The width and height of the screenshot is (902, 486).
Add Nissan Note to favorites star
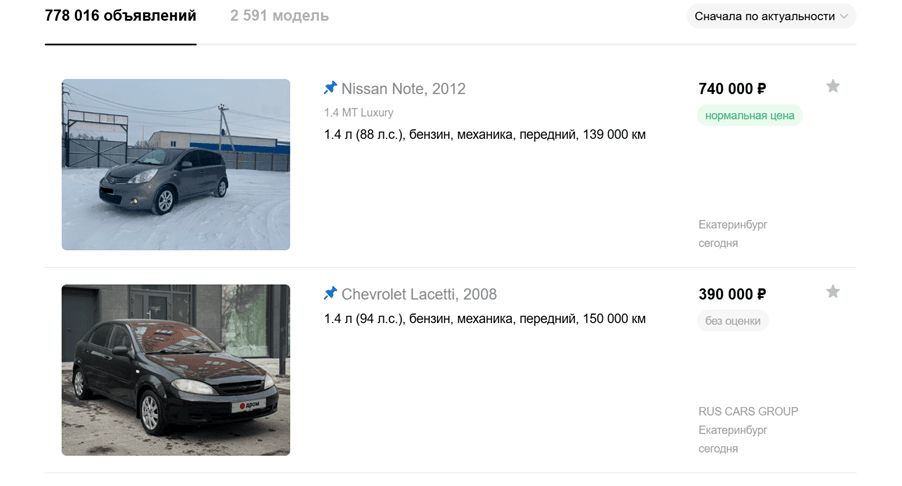point(832,86)
